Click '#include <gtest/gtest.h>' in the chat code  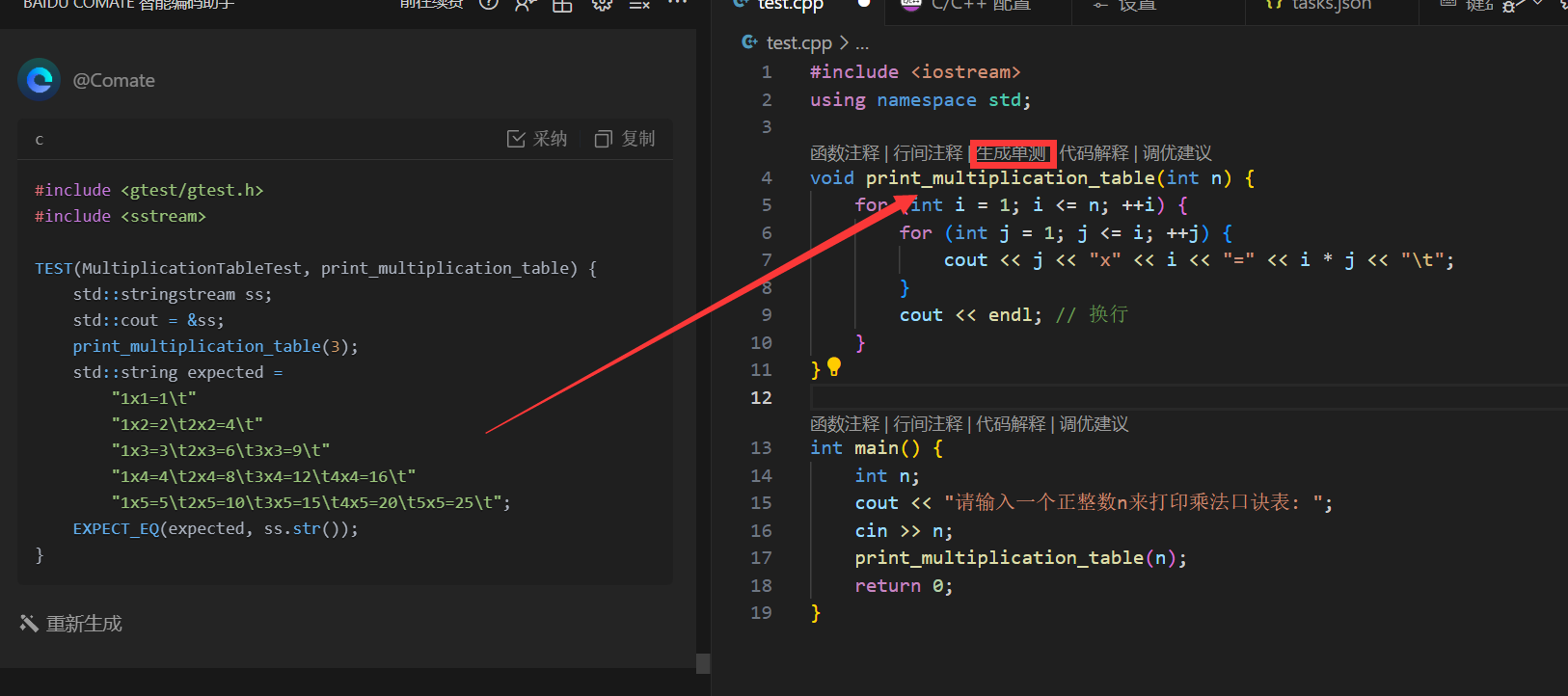pos(149,190)
